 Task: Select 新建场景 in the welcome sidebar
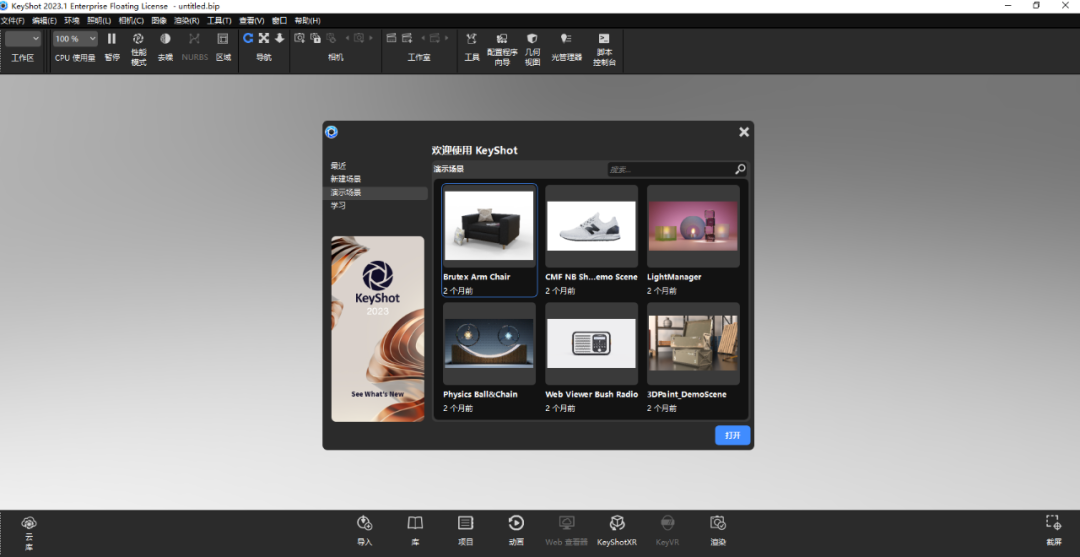[x=346, y=179]
